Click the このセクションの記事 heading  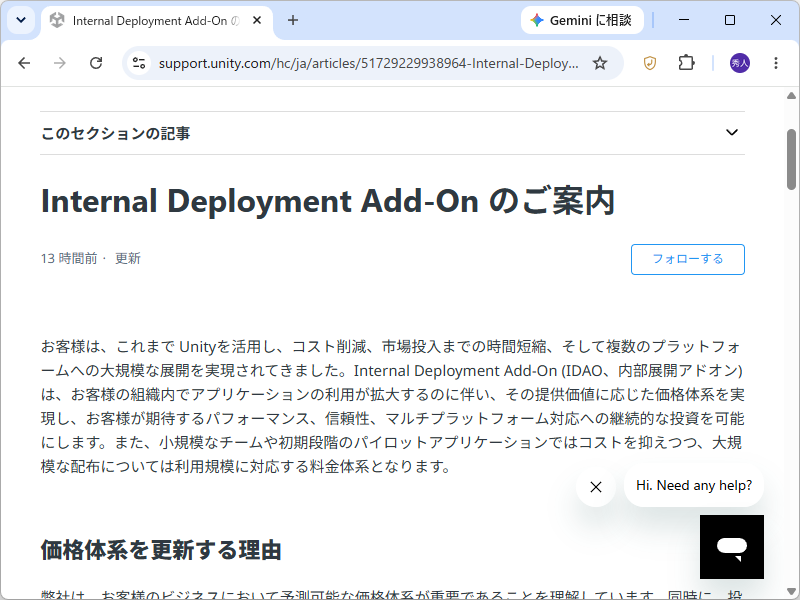[x=115, y=133]
